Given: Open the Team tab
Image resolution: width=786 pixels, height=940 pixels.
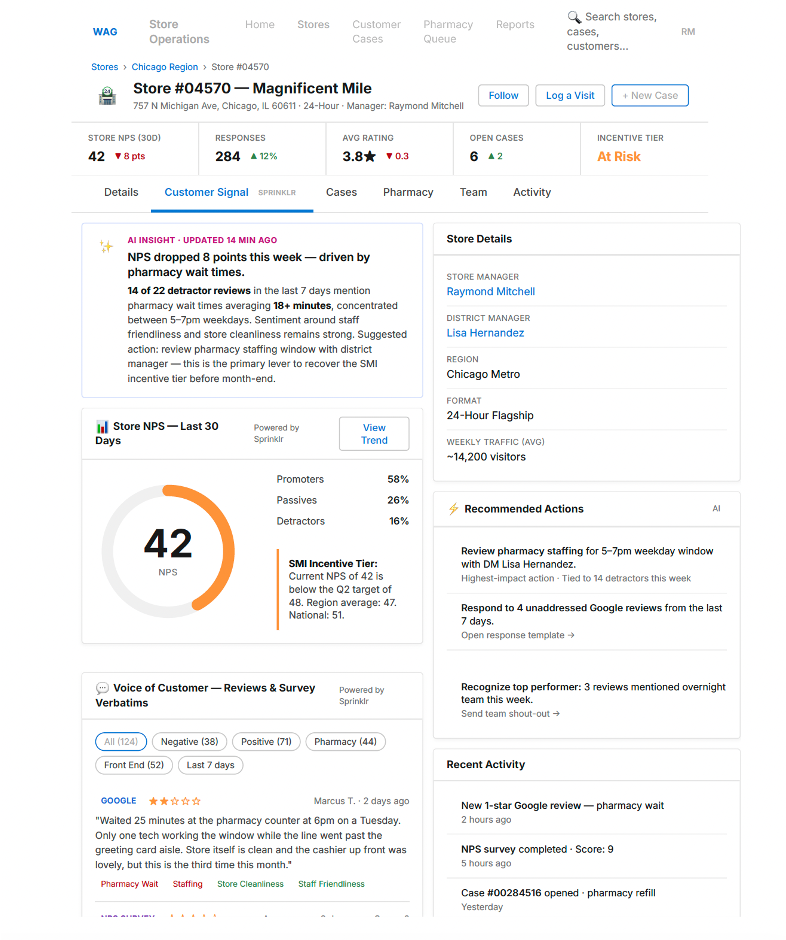Looking at the screenshot, I should pos(473,192).
